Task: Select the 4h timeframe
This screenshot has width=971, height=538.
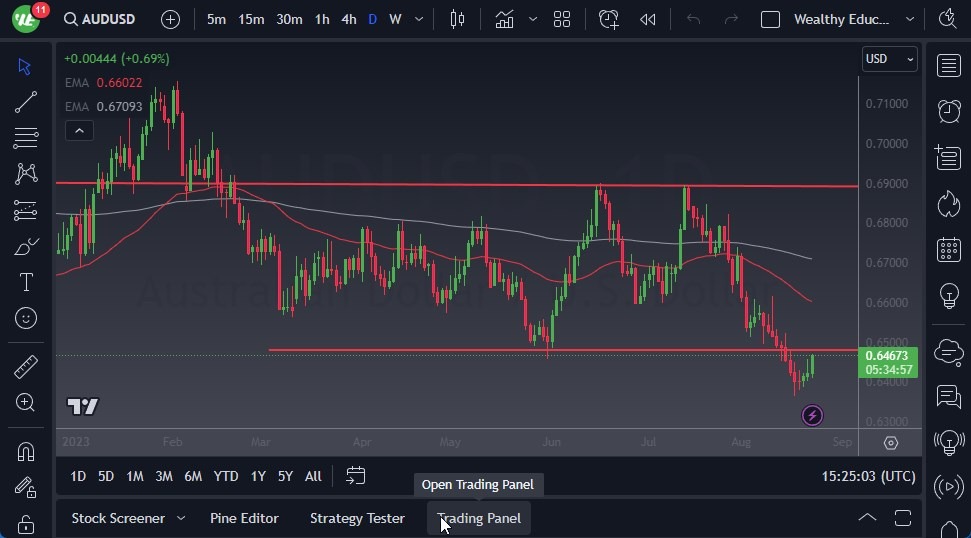Action: tap(348, 19)
